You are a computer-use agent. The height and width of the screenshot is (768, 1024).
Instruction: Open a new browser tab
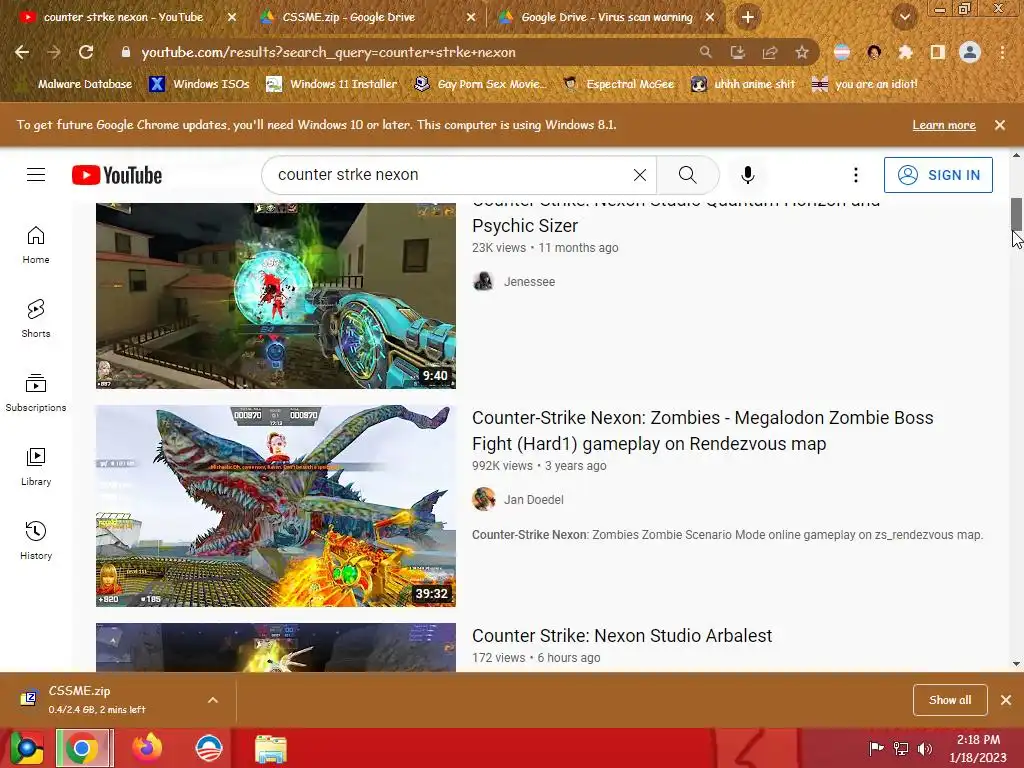tap(748, 17)
